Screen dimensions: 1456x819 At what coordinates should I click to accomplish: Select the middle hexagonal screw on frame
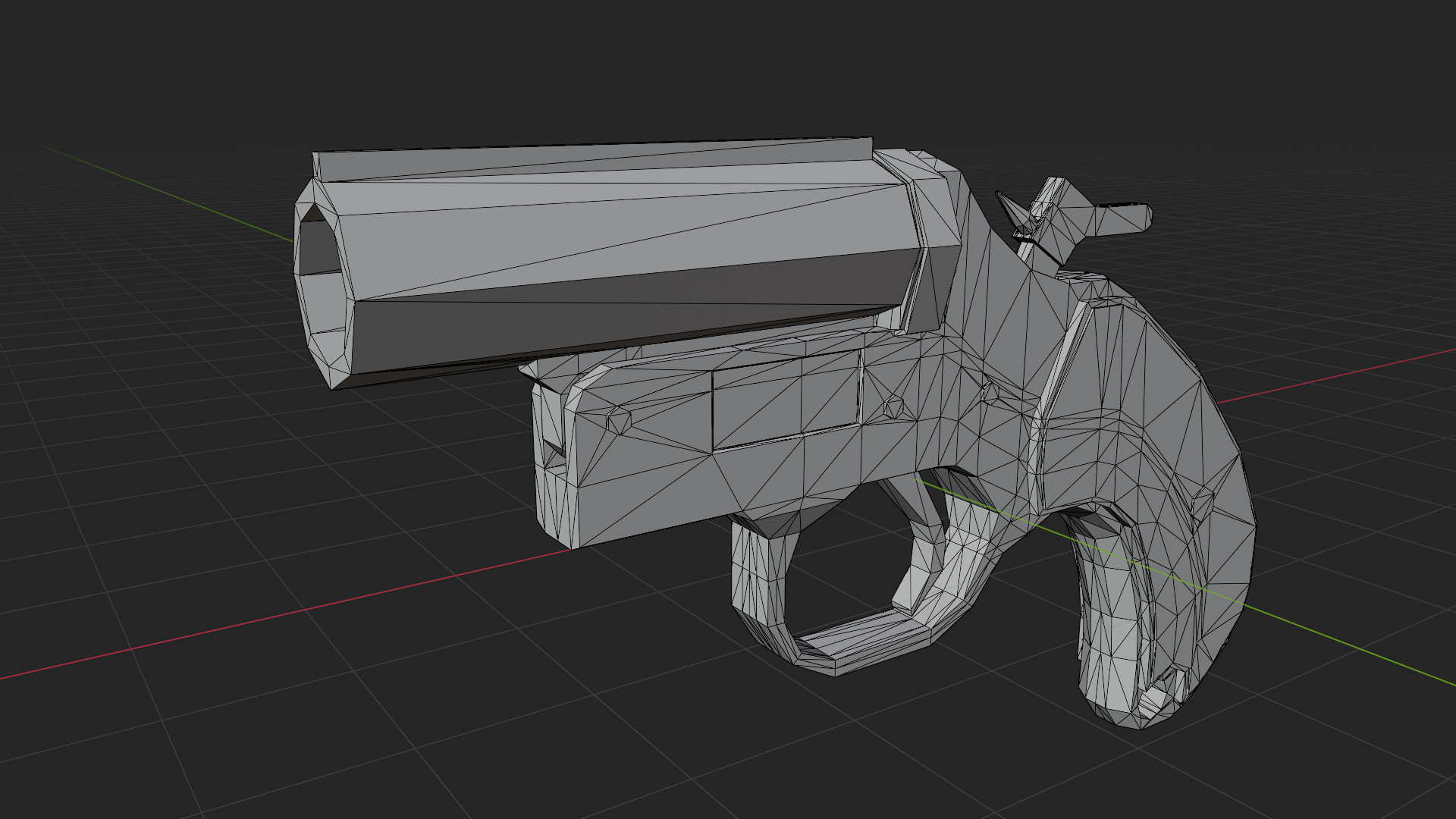click(895, 406)
